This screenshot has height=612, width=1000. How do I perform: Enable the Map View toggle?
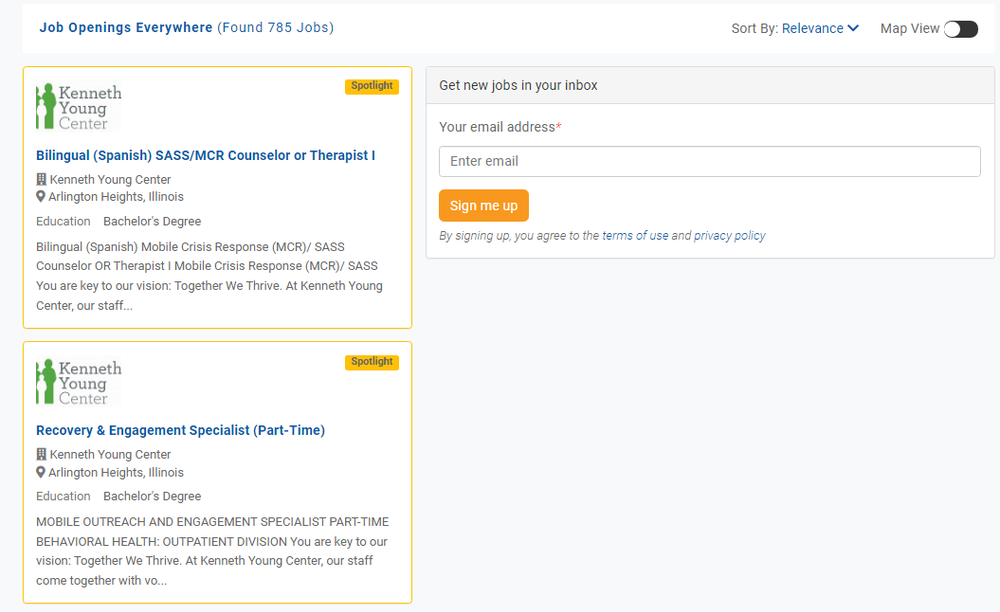(960, 29)
